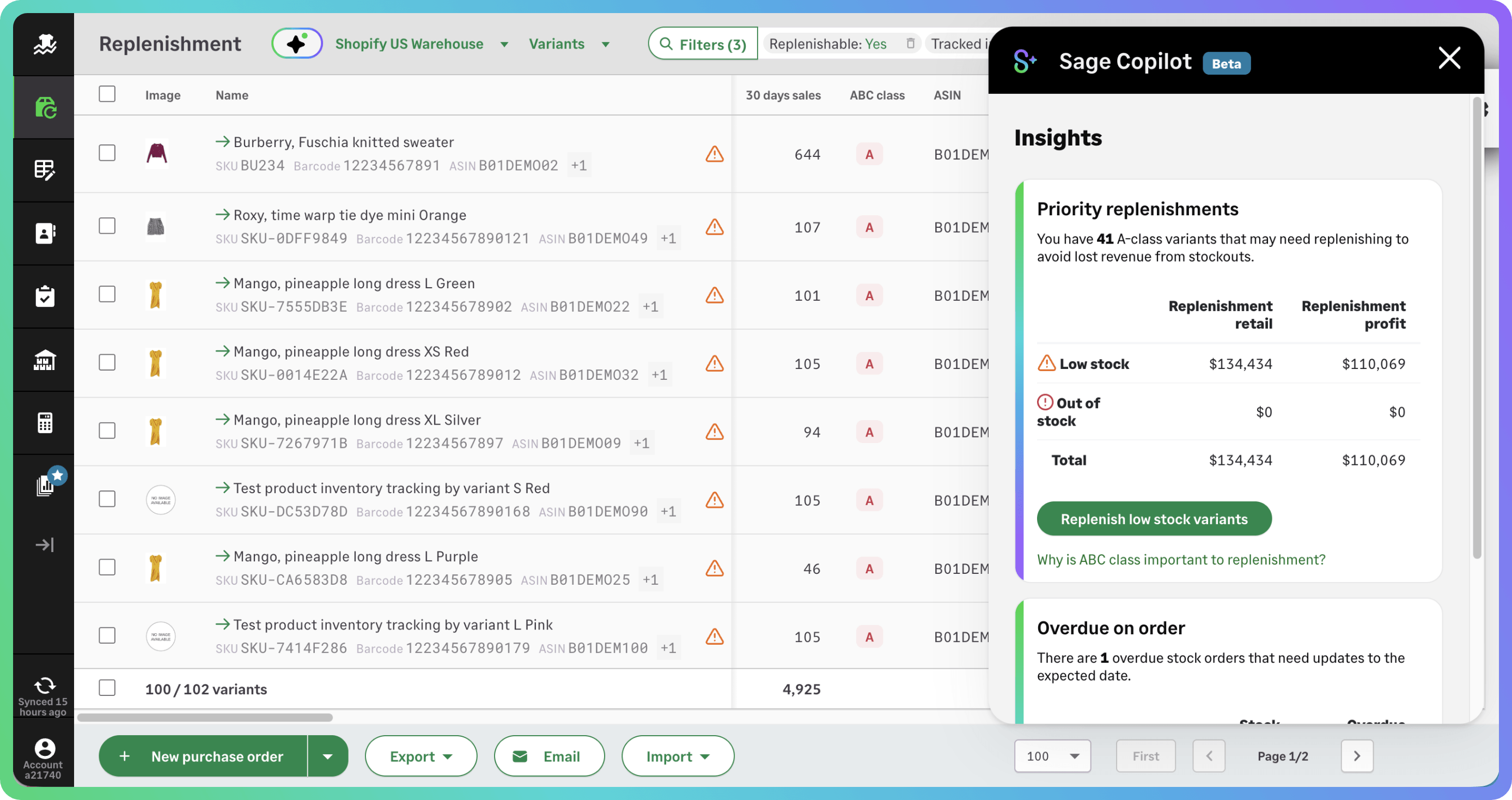The height and width of the screenshot is (800, 1512).
Task: Open the 100 rows-per-page dropdown
Action: point(1052,756)
